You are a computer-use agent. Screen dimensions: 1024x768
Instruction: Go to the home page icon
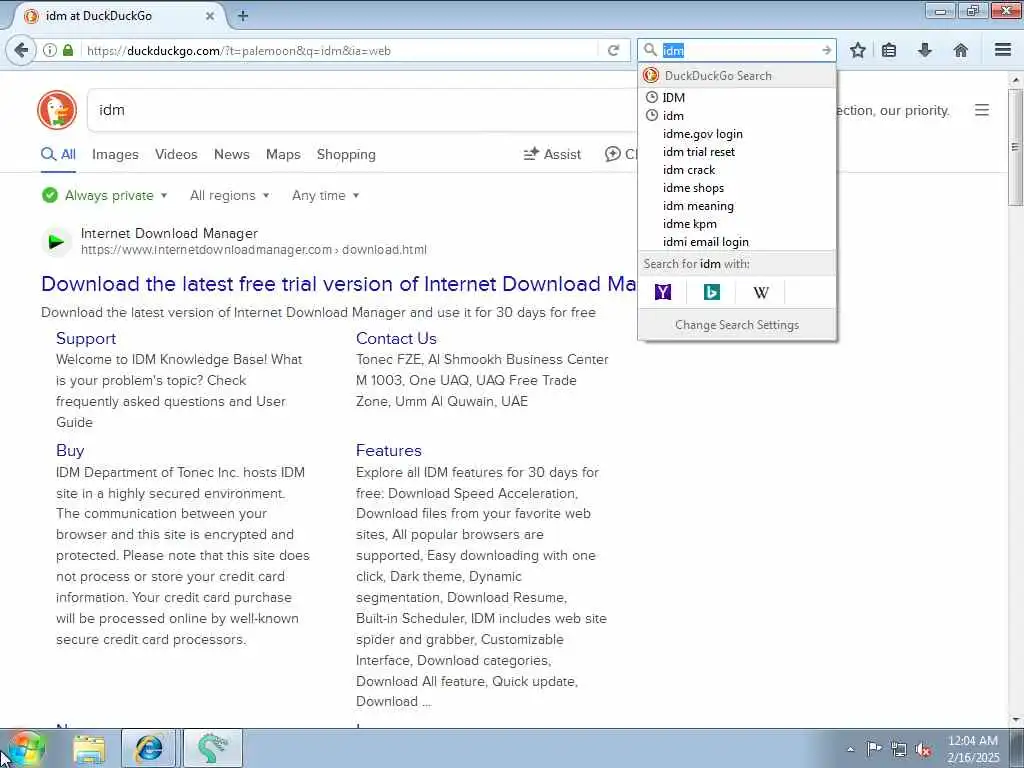point(961,50)
